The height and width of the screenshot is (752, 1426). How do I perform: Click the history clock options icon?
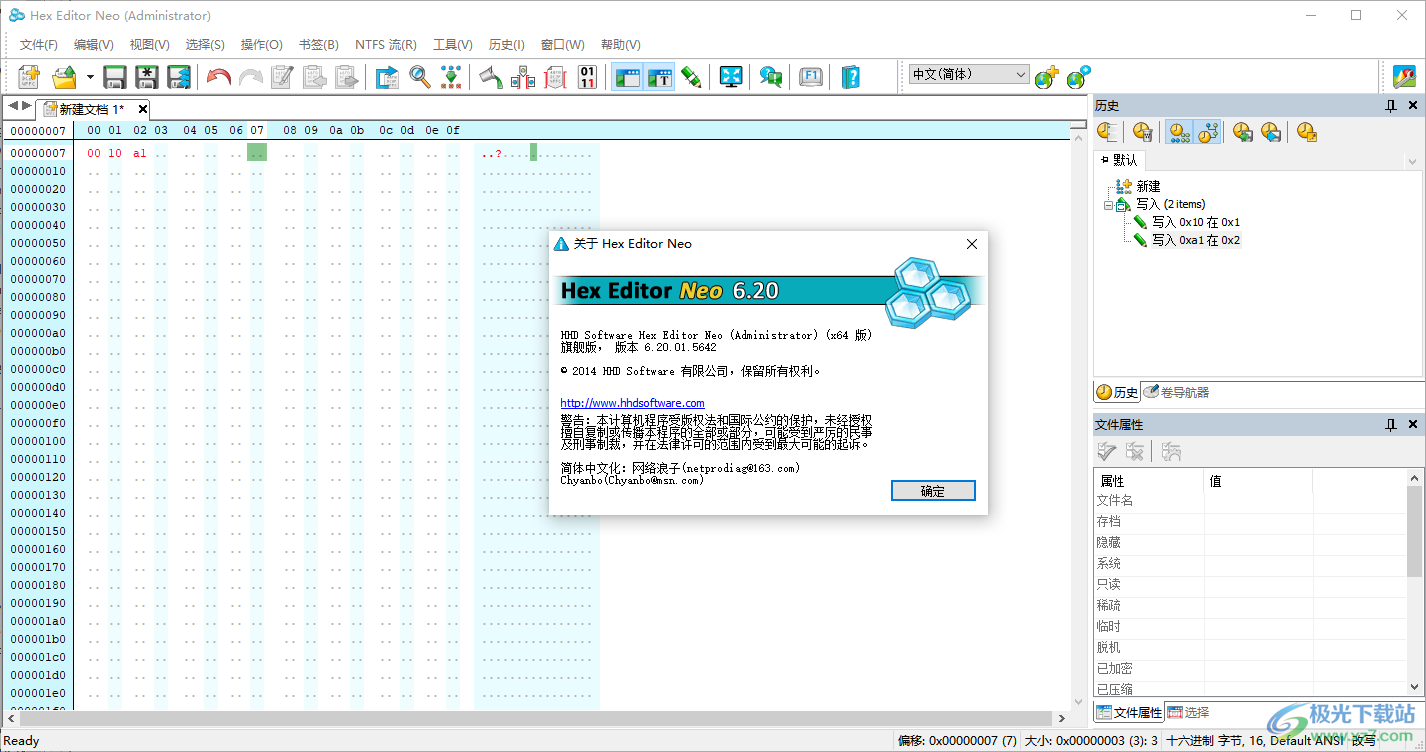[x=1307, y=131]
